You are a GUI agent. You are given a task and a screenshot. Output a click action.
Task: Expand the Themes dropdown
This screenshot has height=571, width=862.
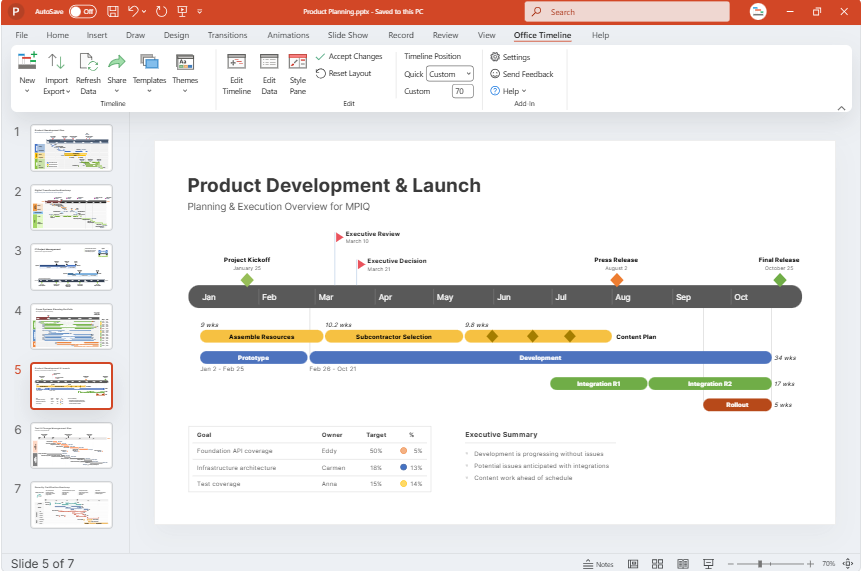pyautogui.click(x=185, y=91)
